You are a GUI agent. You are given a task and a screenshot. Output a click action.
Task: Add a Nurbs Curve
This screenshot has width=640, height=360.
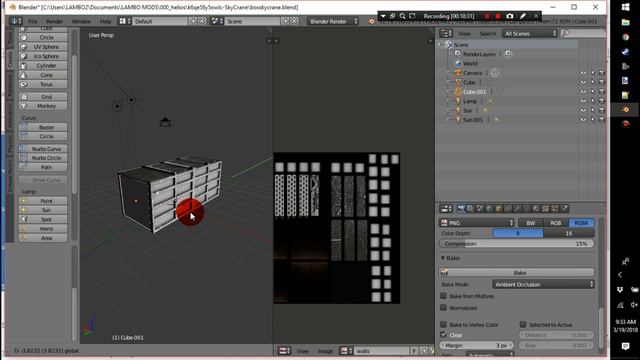[43, 149]
